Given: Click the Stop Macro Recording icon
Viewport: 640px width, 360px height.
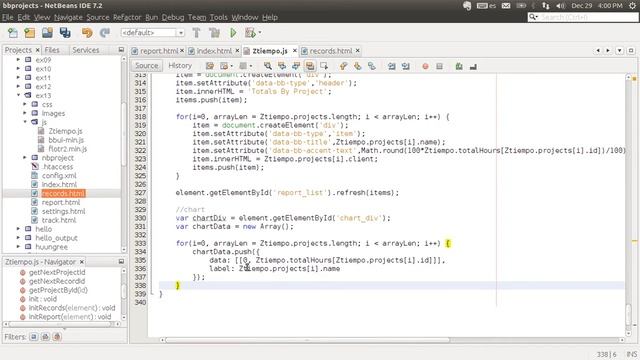Looking at the screenshot, I should coord(439,66).
